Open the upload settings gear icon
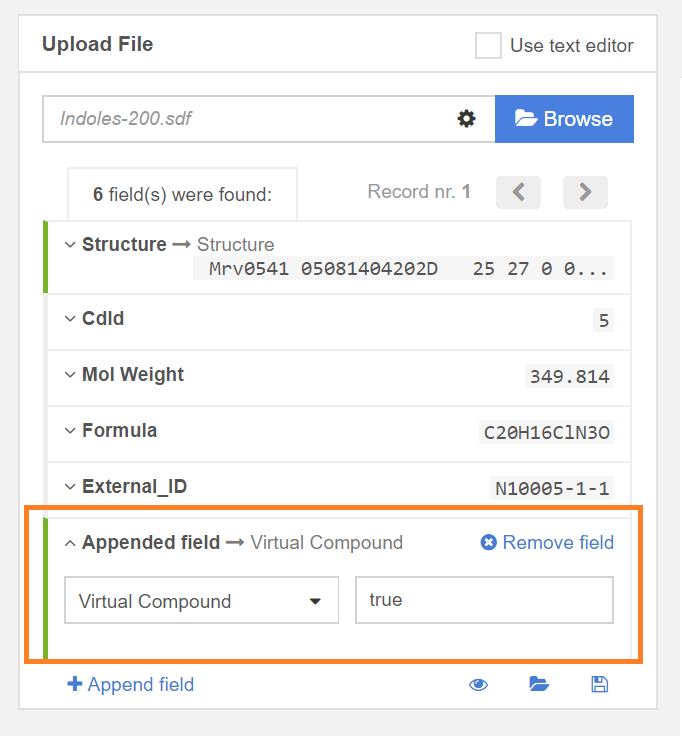Viewport: 682px width, 736px height. pyautogui.click(x=466, y=119)
